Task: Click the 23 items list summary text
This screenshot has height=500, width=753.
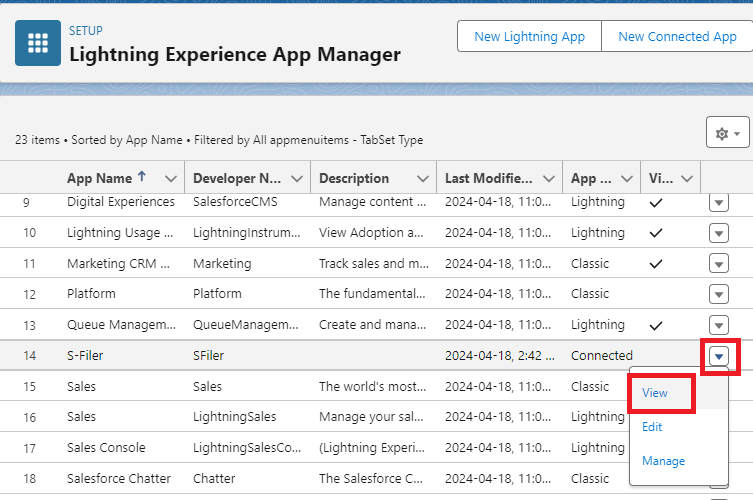Action: coord(219,140)
